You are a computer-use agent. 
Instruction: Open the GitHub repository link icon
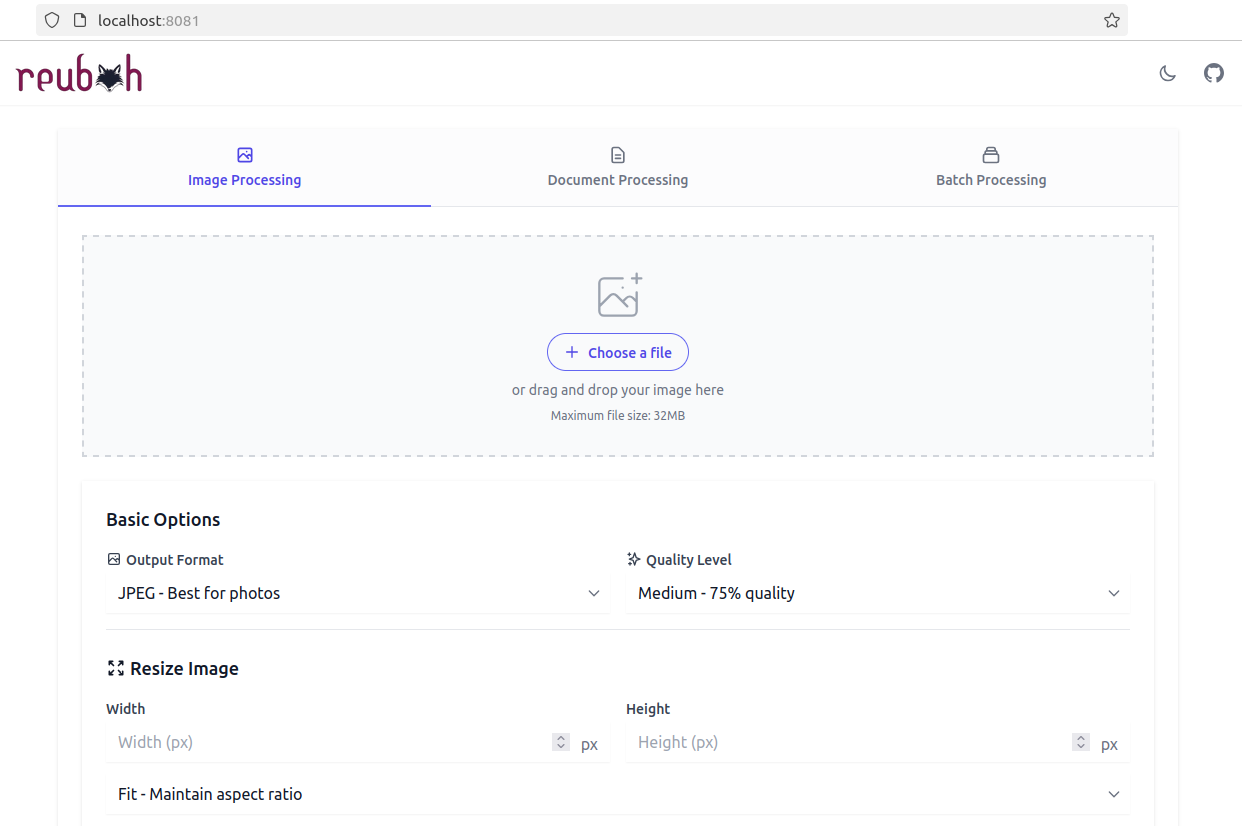click(x=1213, y=73)
